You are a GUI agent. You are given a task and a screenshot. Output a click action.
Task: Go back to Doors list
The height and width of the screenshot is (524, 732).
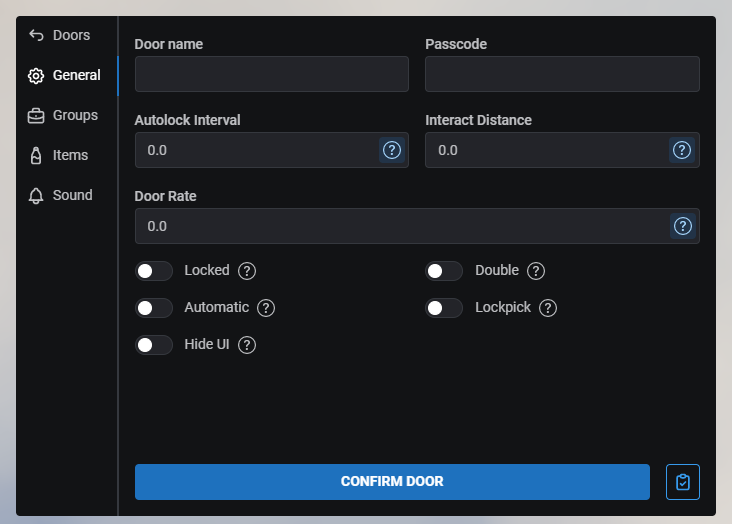pos(60,35)
